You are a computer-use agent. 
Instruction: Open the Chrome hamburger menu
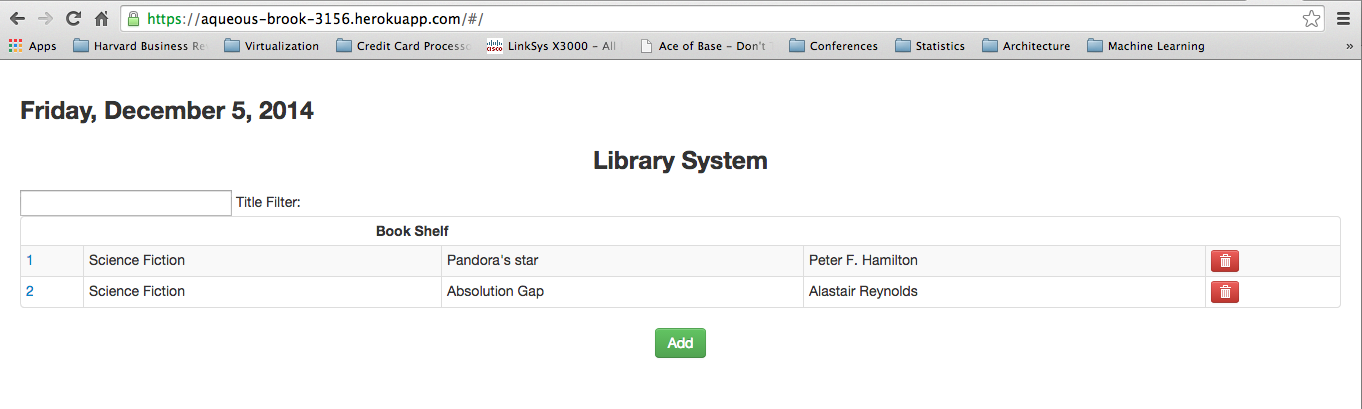pos(1343,19)
